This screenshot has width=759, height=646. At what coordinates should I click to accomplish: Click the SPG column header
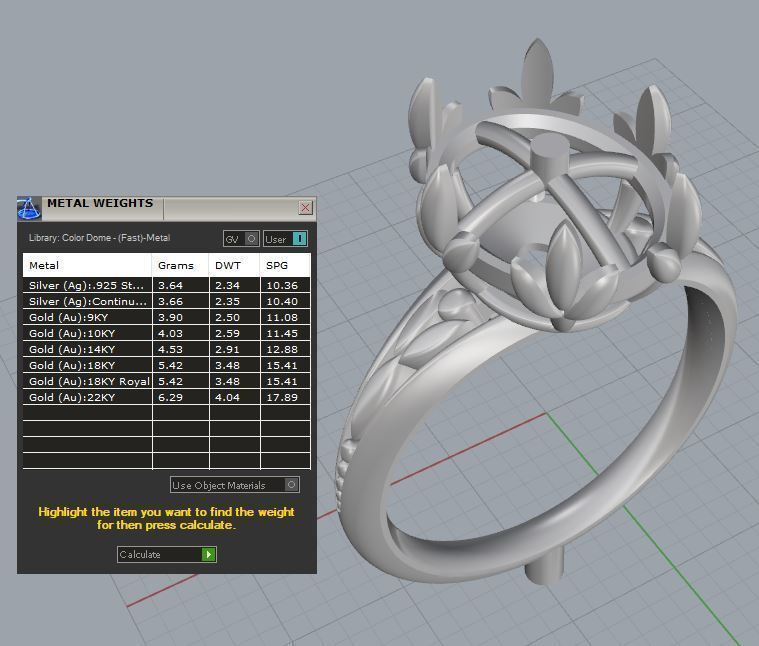(286, 265)
